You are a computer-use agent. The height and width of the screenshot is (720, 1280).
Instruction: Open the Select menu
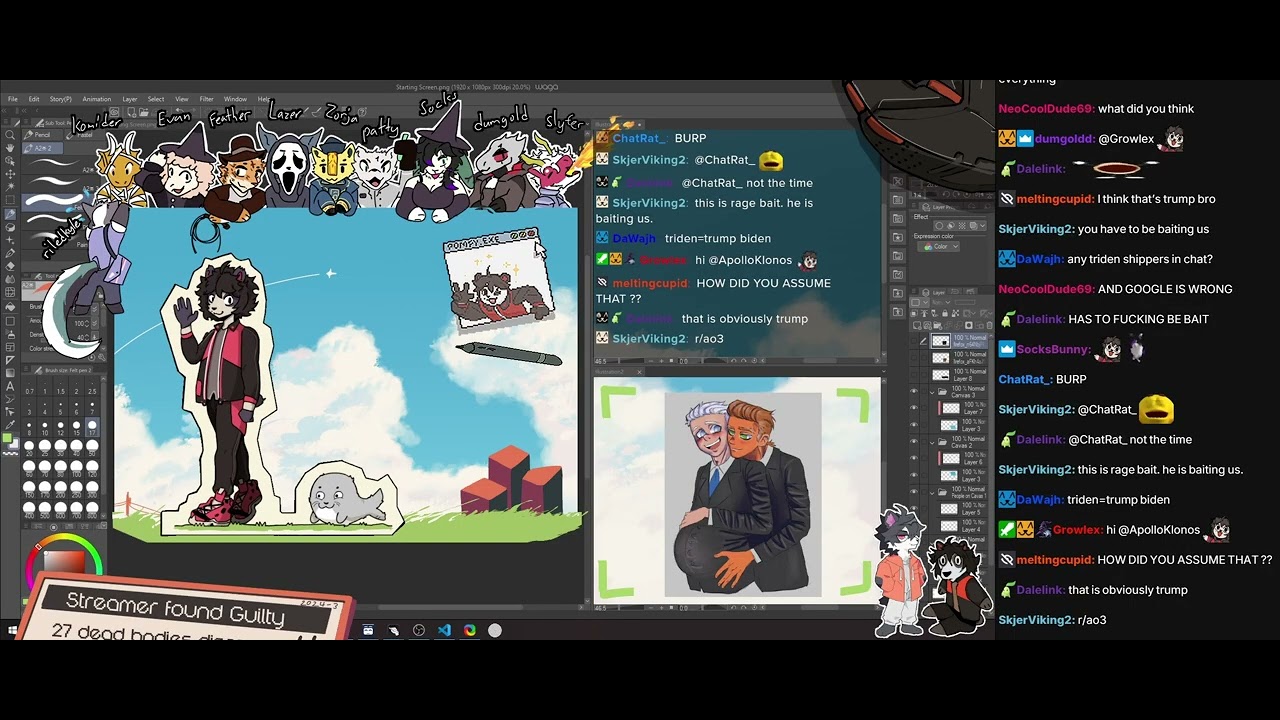coord(156,99)
